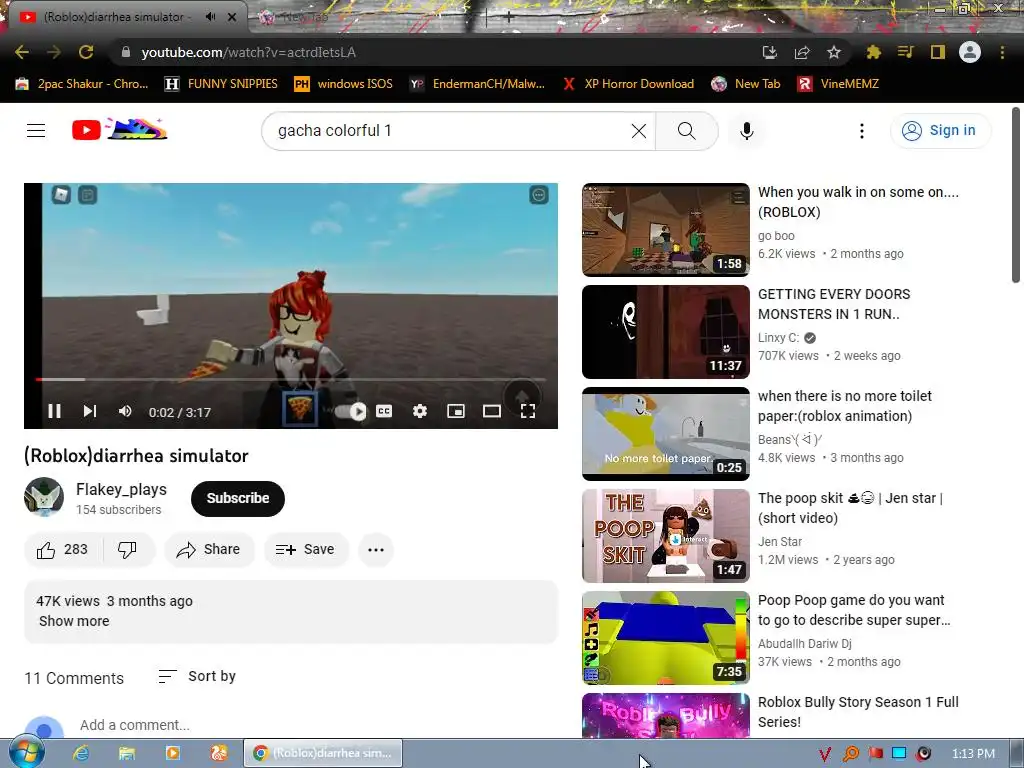Clear the search box text
1024x768 pixels.
pyautogui.click(x=639, y=131)
